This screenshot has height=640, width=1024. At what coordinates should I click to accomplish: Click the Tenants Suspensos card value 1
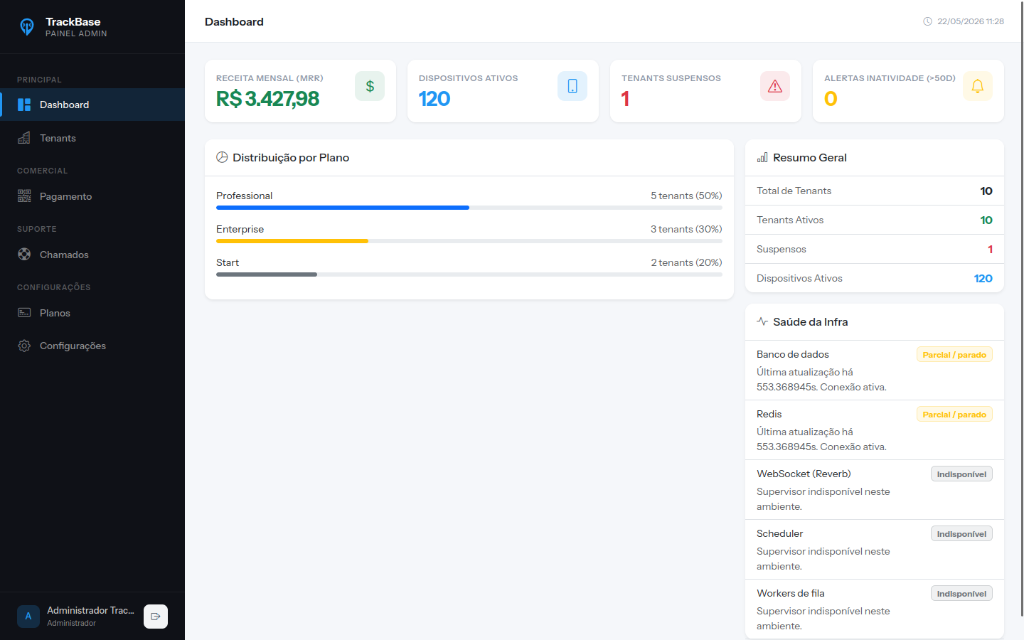pyautogui.click(x=625, y=99)
